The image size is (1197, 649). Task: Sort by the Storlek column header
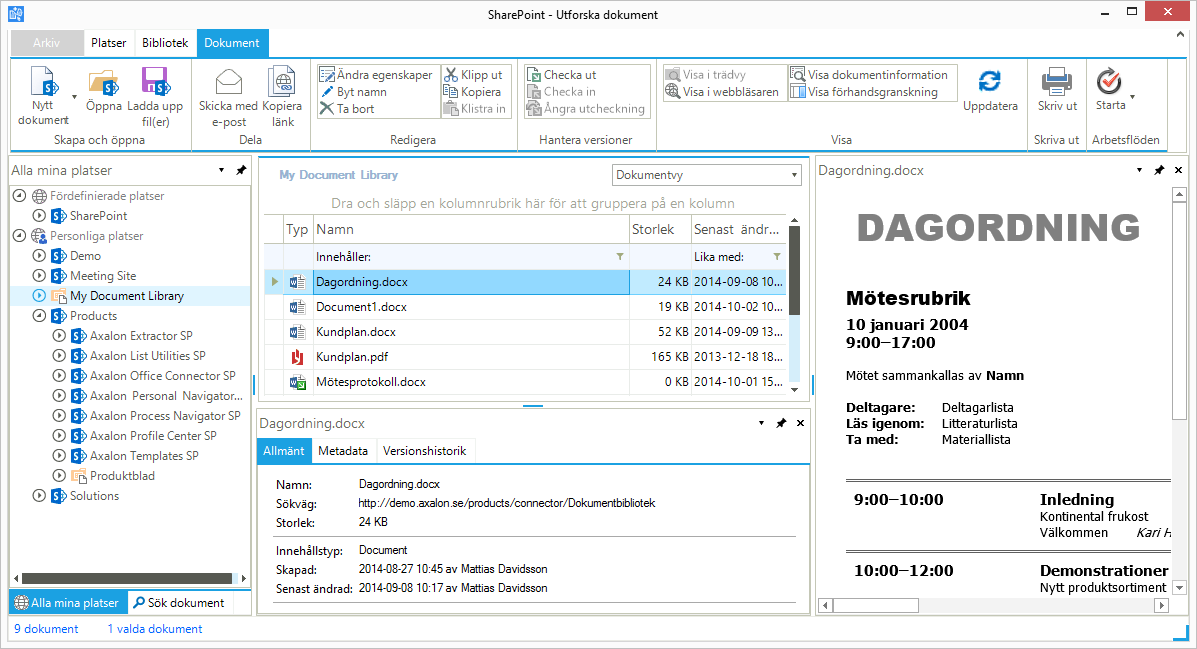(x=660, y=229)
